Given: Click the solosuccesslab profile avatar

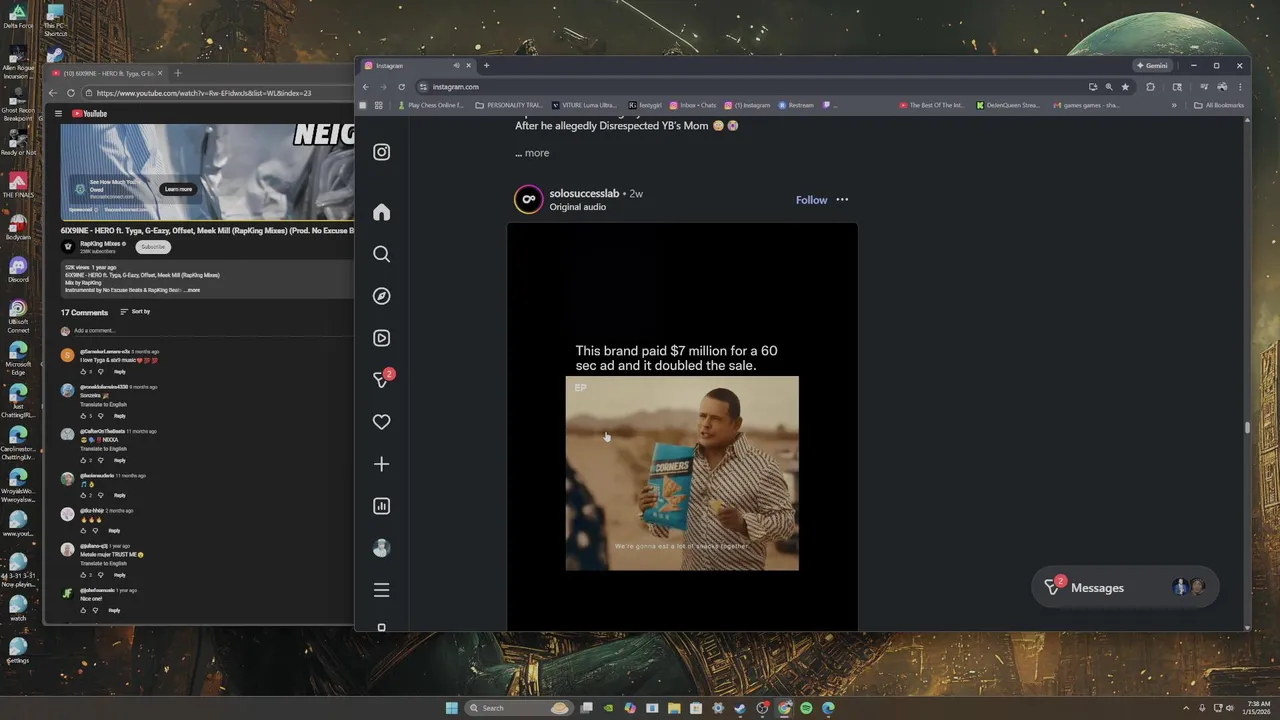Looking at the screenshot, I should tap(528, 200).
